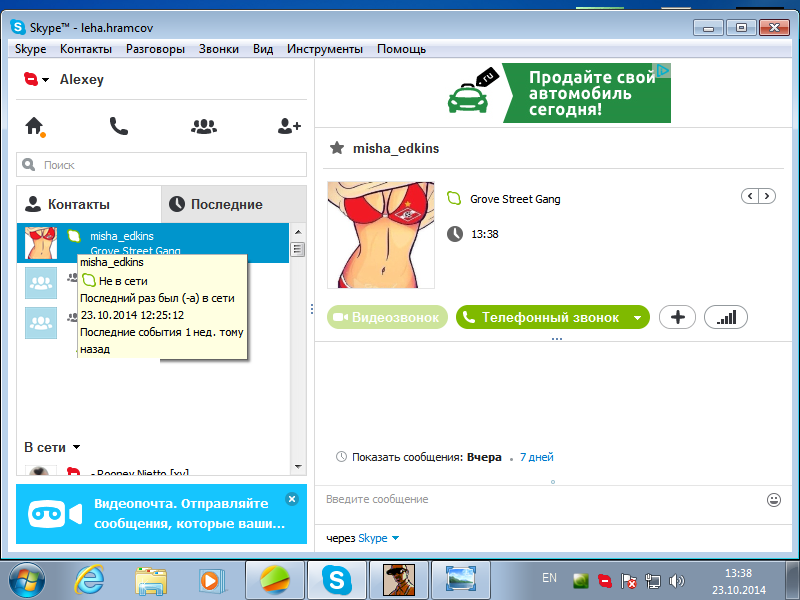800x600 pixels.
Task: Show messages from 7 дней
Action: (537, 457)
